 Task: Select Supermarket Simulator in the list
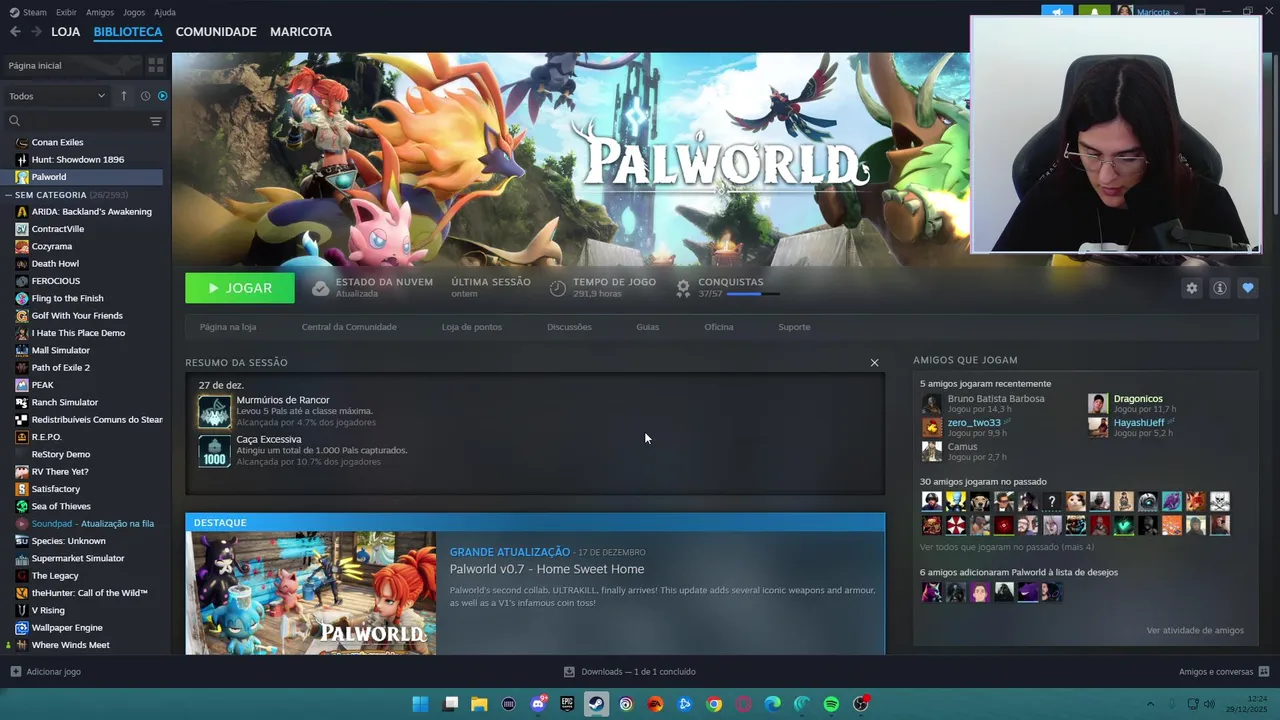pos(78,558)
